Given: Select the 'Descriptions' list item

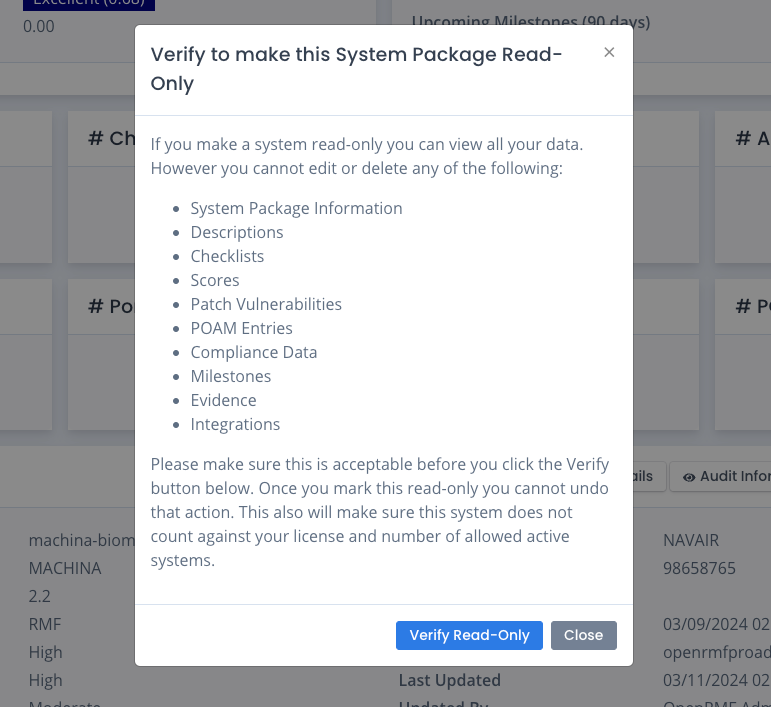Looking at the screenshot, I should (x=237, y=232).
